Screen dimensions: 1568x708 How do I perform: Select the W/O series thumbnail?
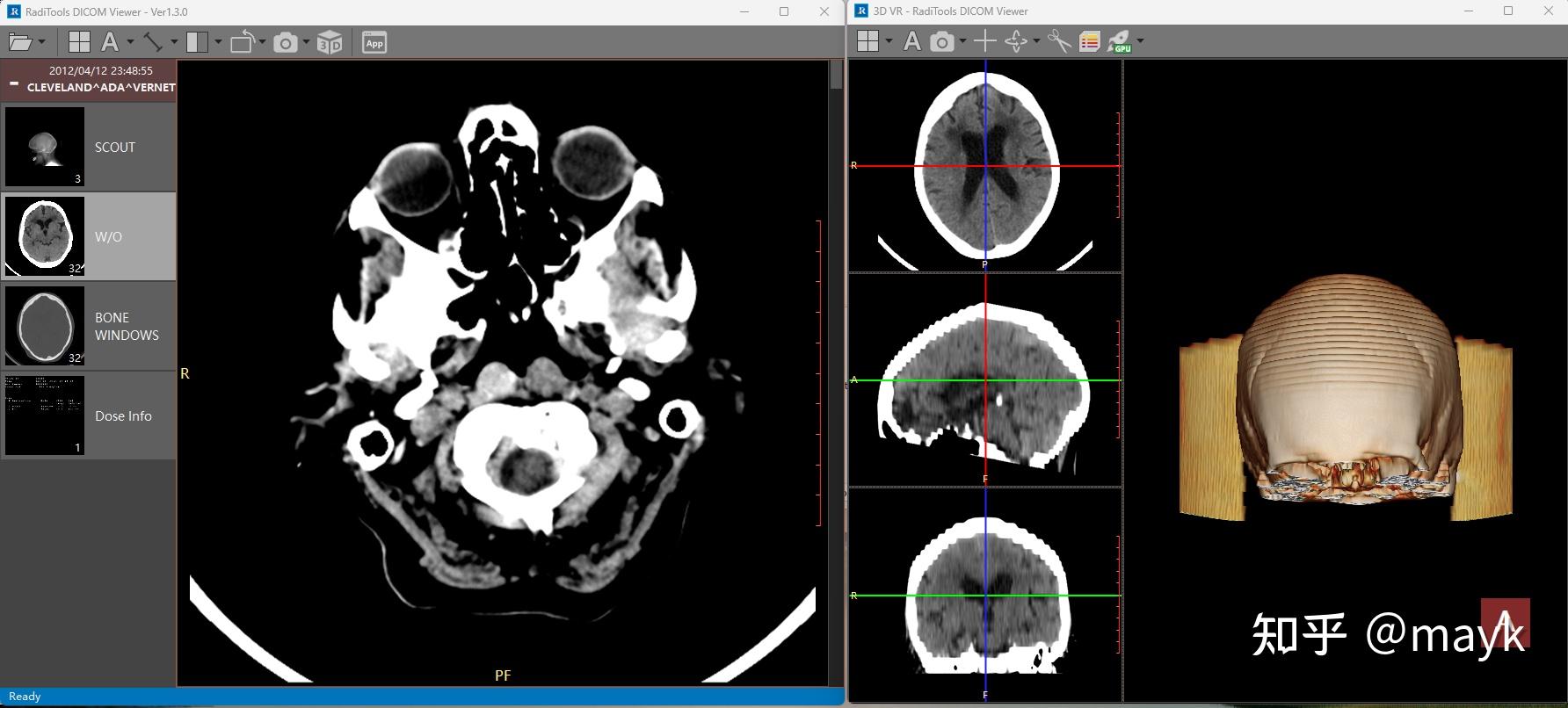coord(45,236)
